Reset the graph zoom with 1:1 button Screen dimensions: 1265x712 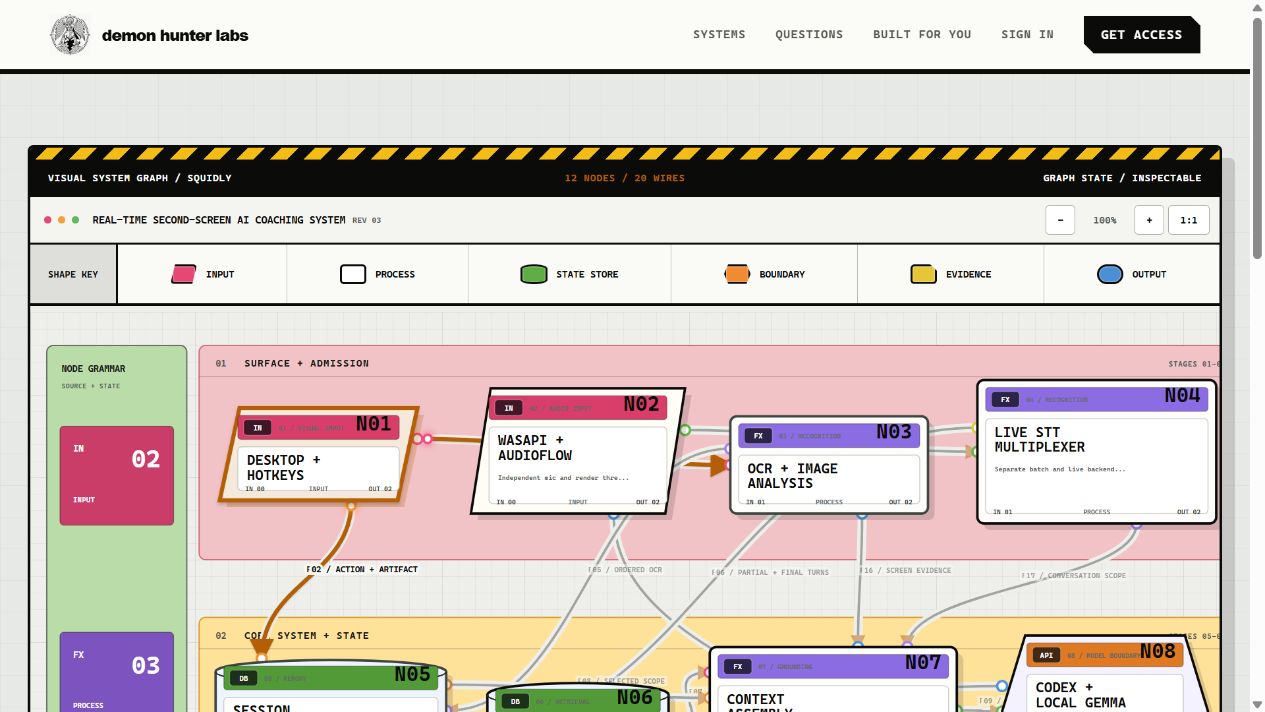click(x=1189, y=220)
